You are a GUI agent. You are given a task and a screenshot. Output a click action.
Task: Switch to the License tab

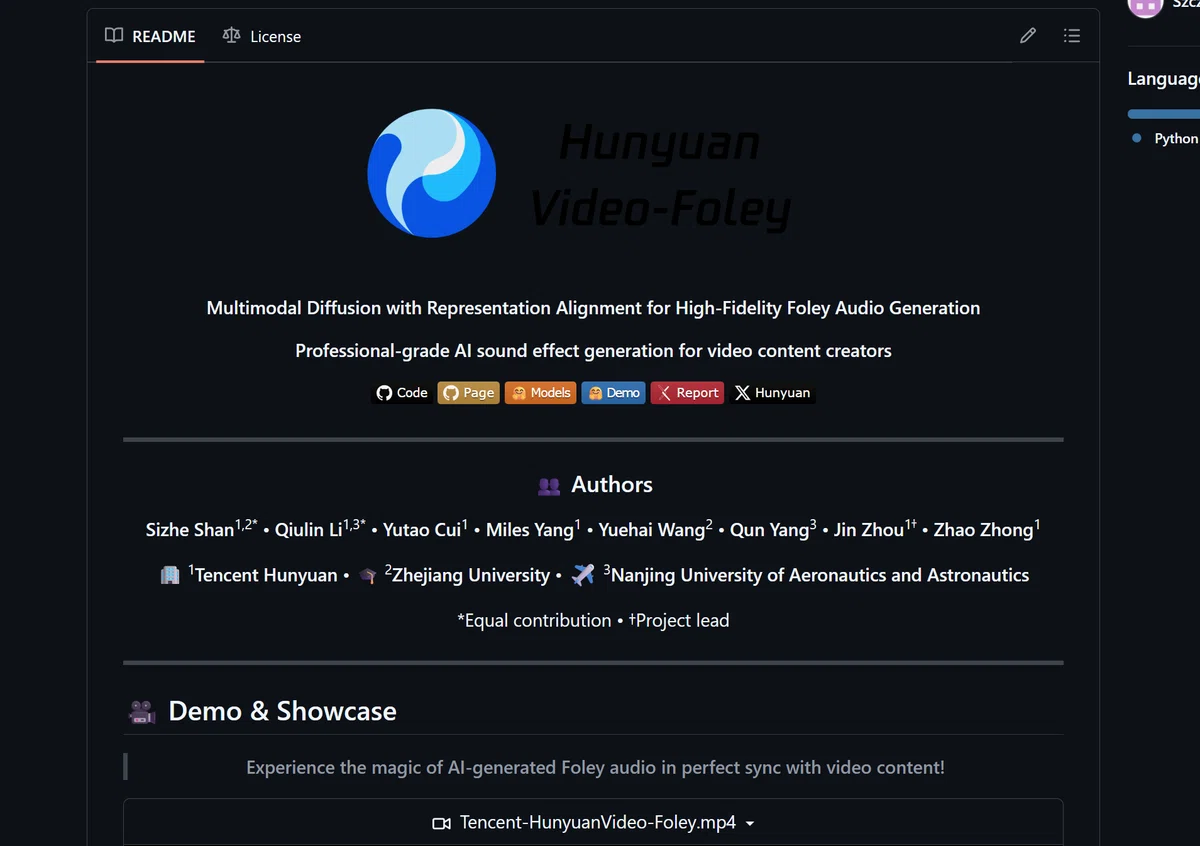pos(261,36)
